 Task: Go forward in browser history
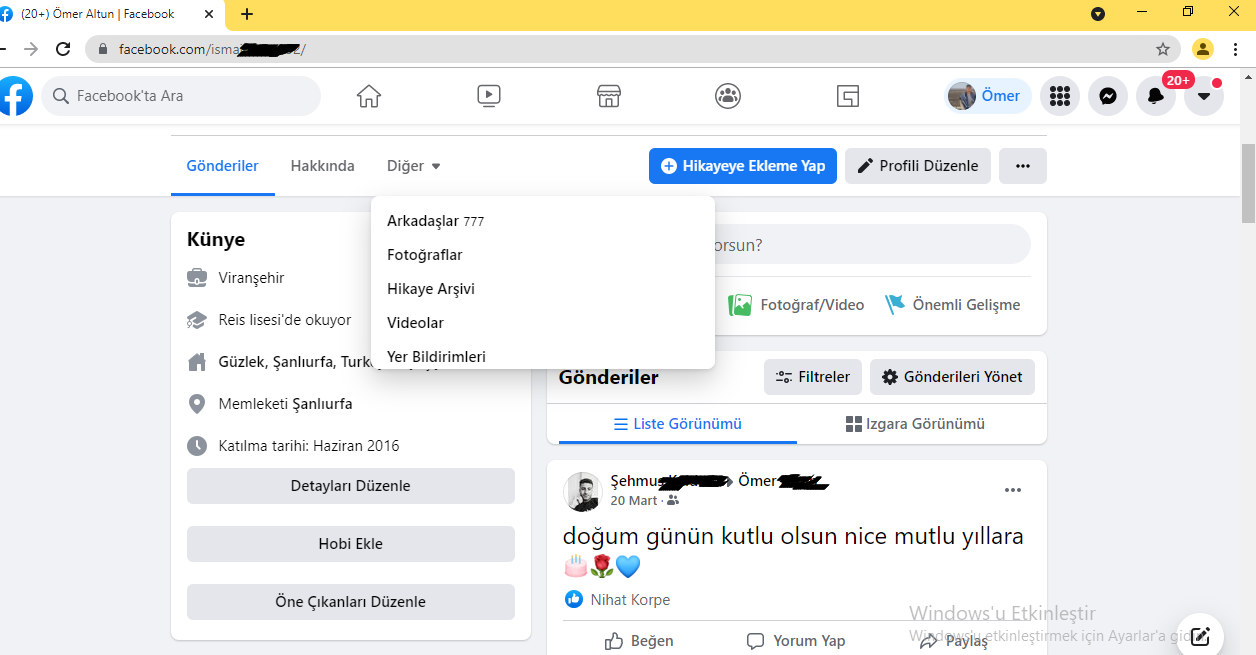click(x=31, y=49)
